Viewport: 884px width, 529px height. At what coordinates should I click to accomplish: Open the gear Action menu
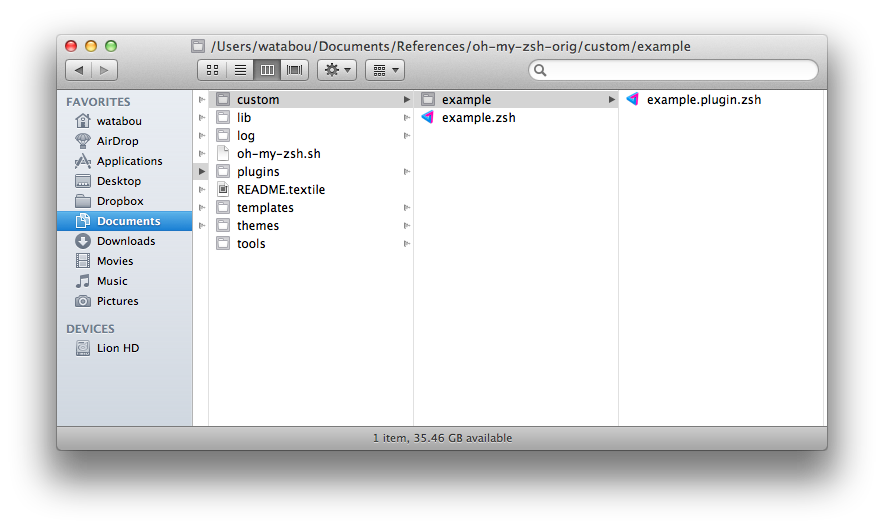point(337,70)
